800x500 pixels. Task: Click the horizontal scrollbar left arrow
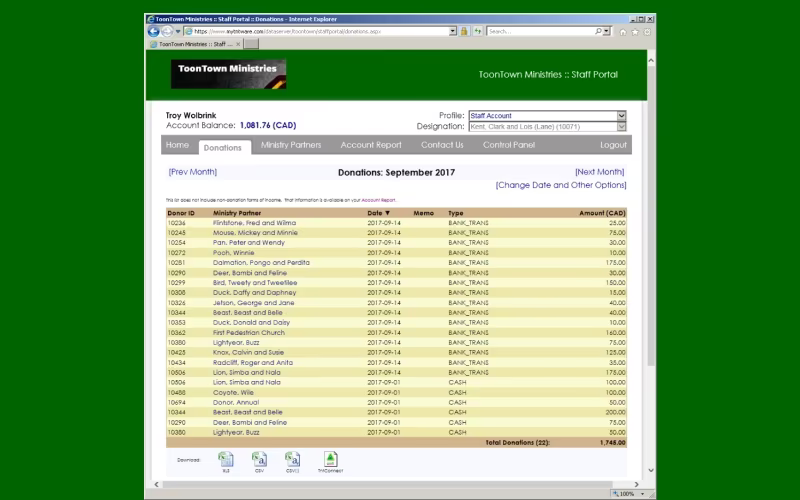(157, 484)
